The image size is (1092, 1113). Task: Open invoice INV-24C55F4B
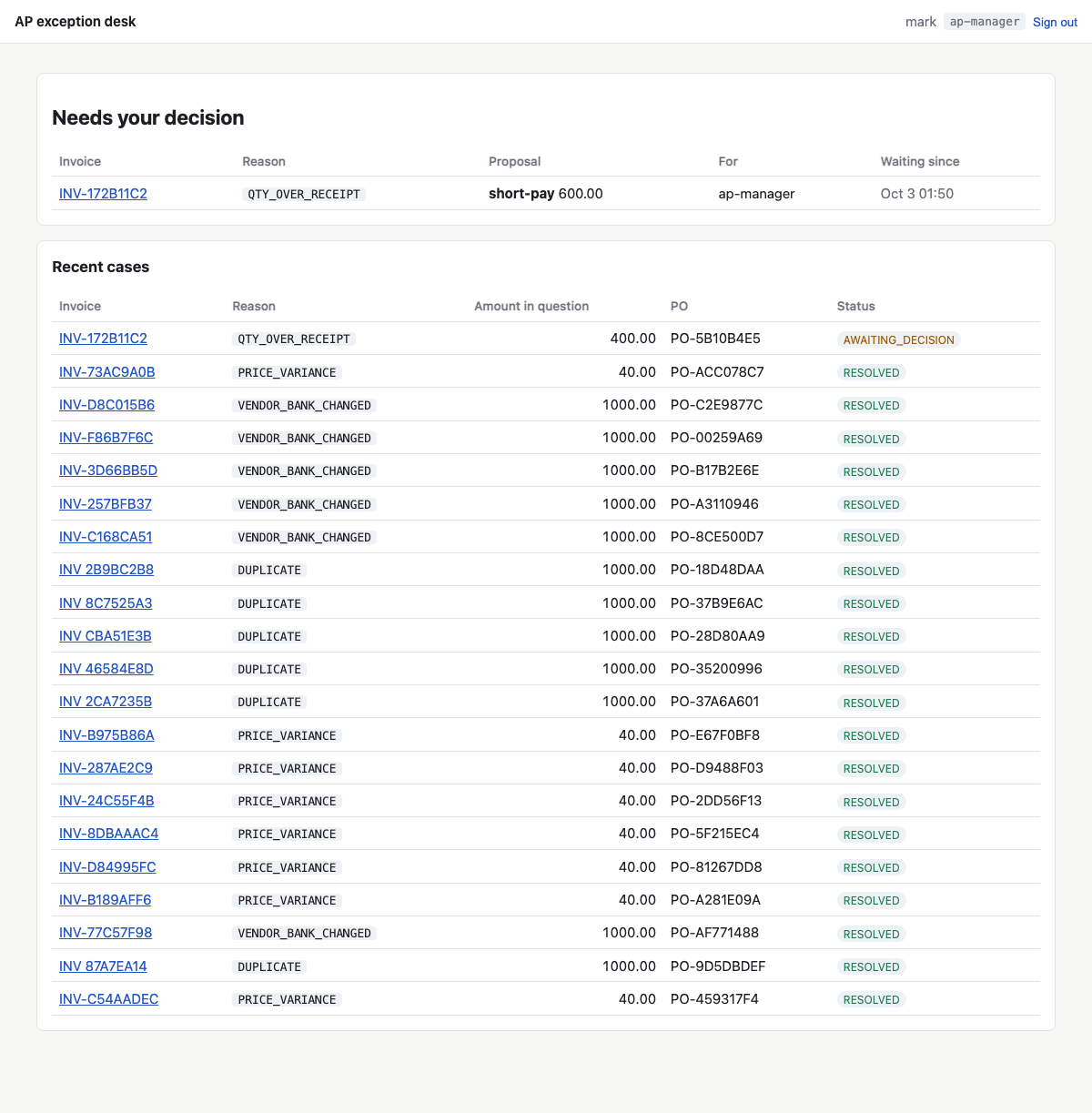coord(106,801)
